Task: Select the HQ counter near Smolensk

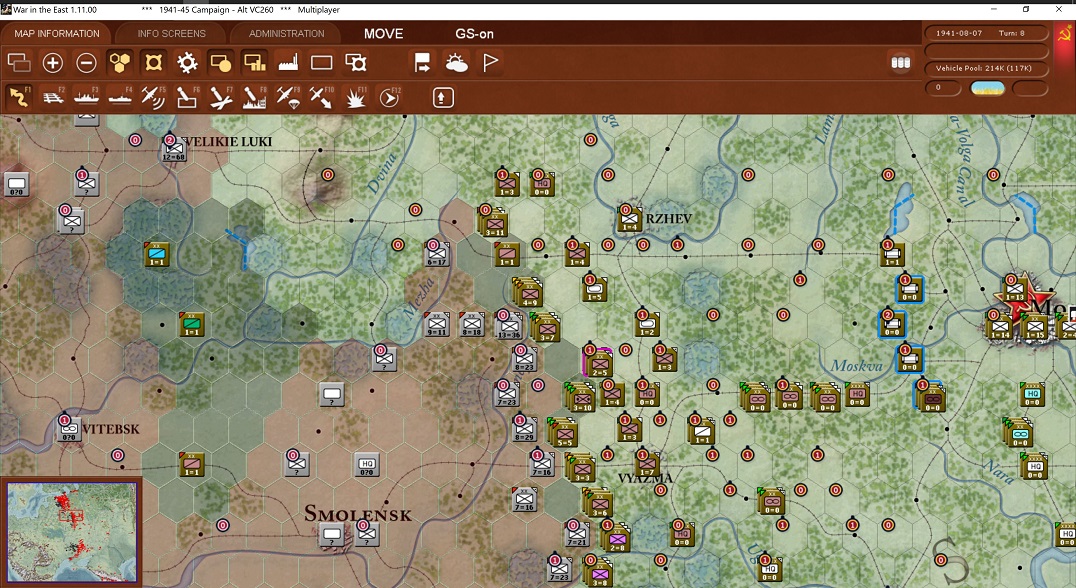Action: point(367,465)
